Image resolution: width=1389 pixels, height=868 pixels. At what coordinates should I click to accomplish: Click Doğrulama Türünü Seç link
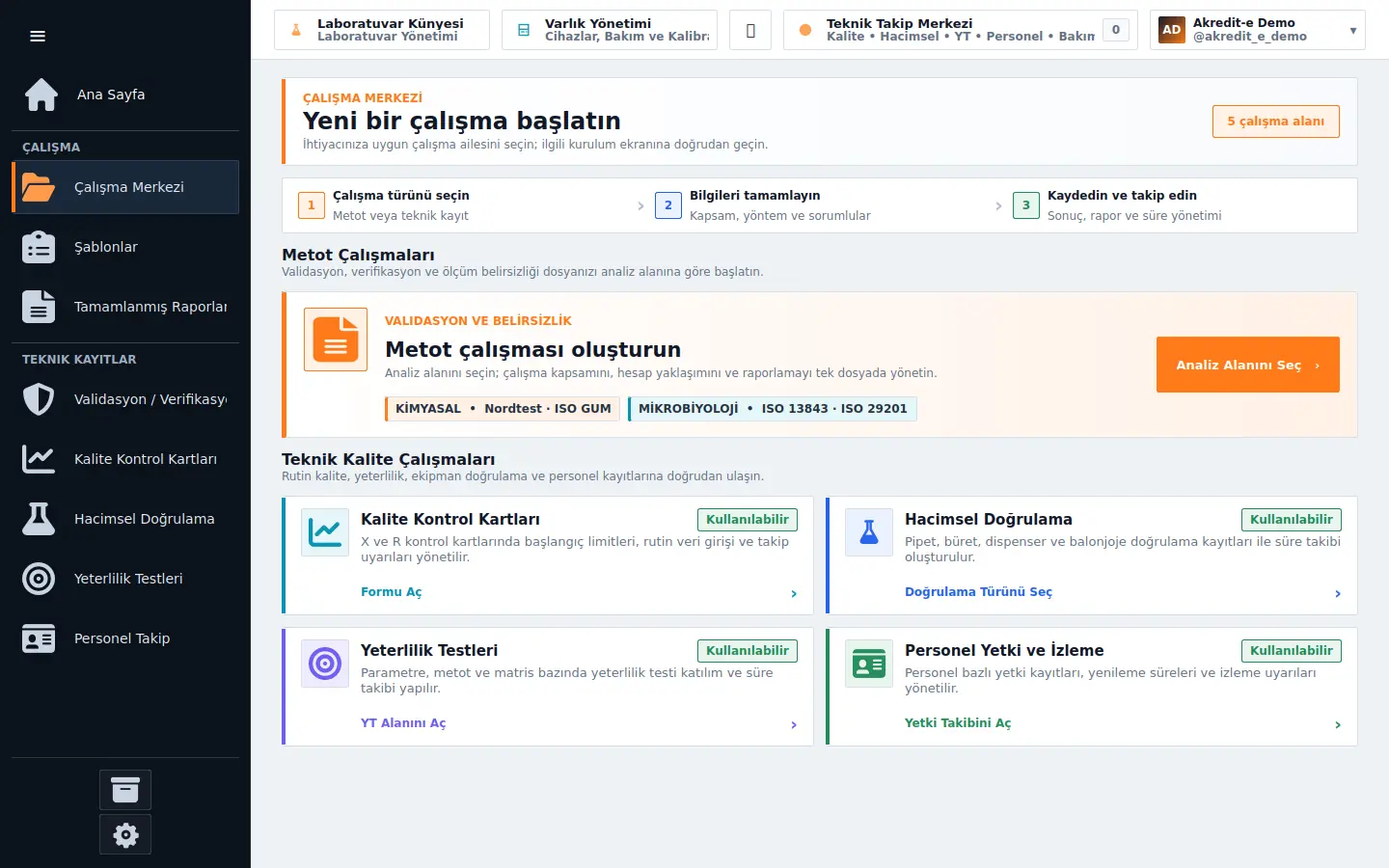point(978,592)
